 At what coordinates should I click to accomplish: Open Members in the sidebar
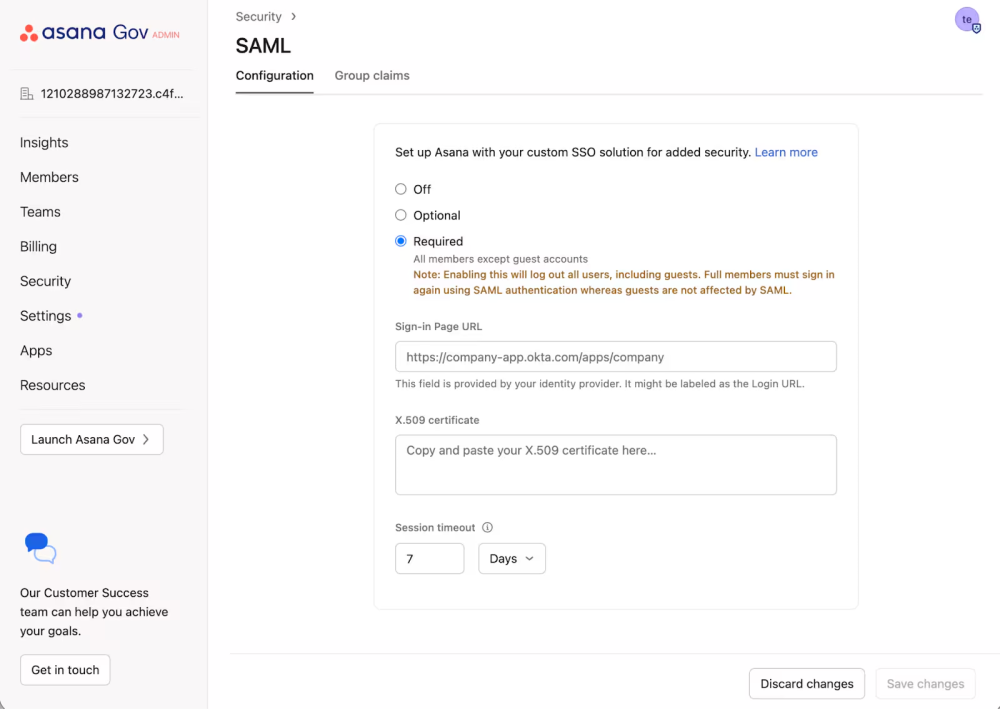(49, 177)
